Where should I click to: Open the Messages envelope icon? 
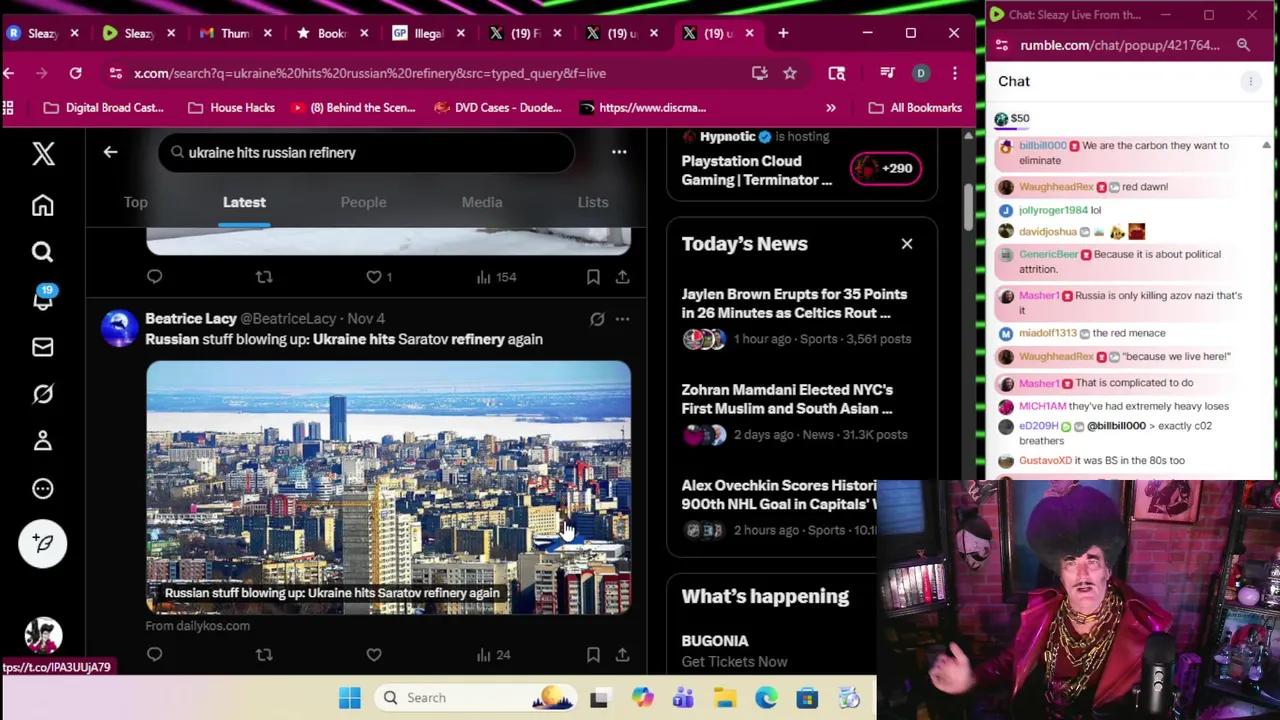[x=42, y=347]
